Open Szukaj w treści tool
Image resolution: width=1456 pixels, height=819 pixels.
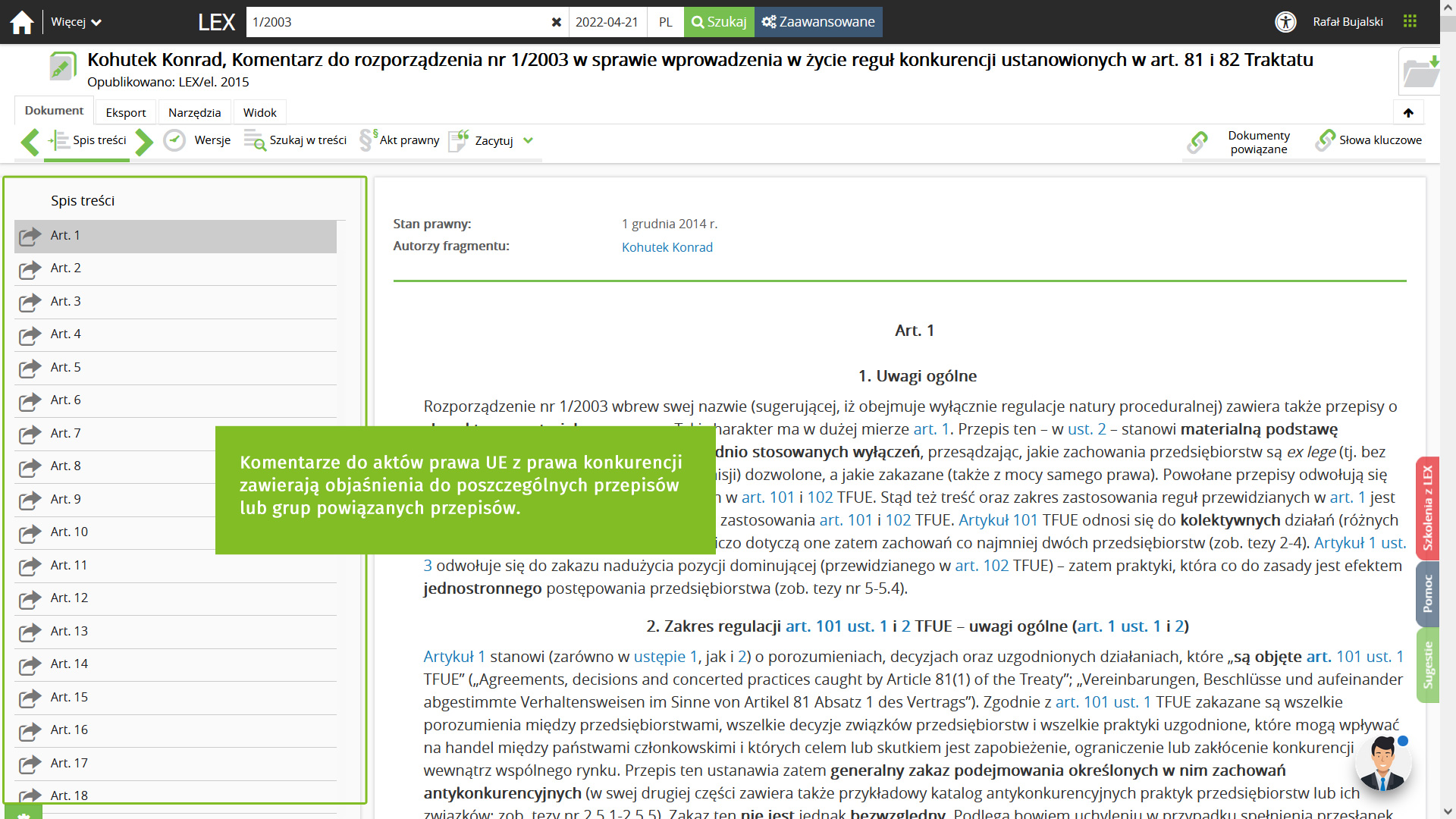[x=296, y=140]
